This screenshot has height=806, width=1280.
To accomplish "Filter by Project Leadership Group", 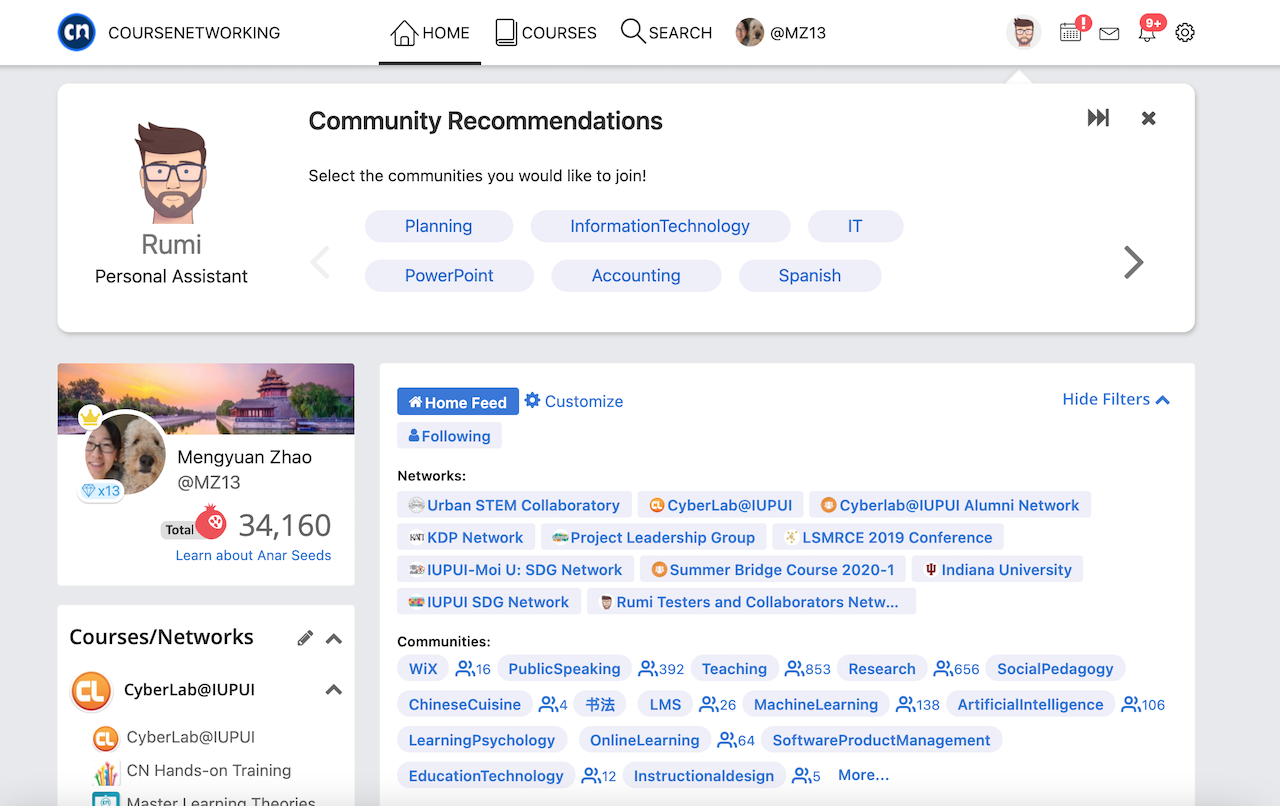I will (x=654, y=537).
